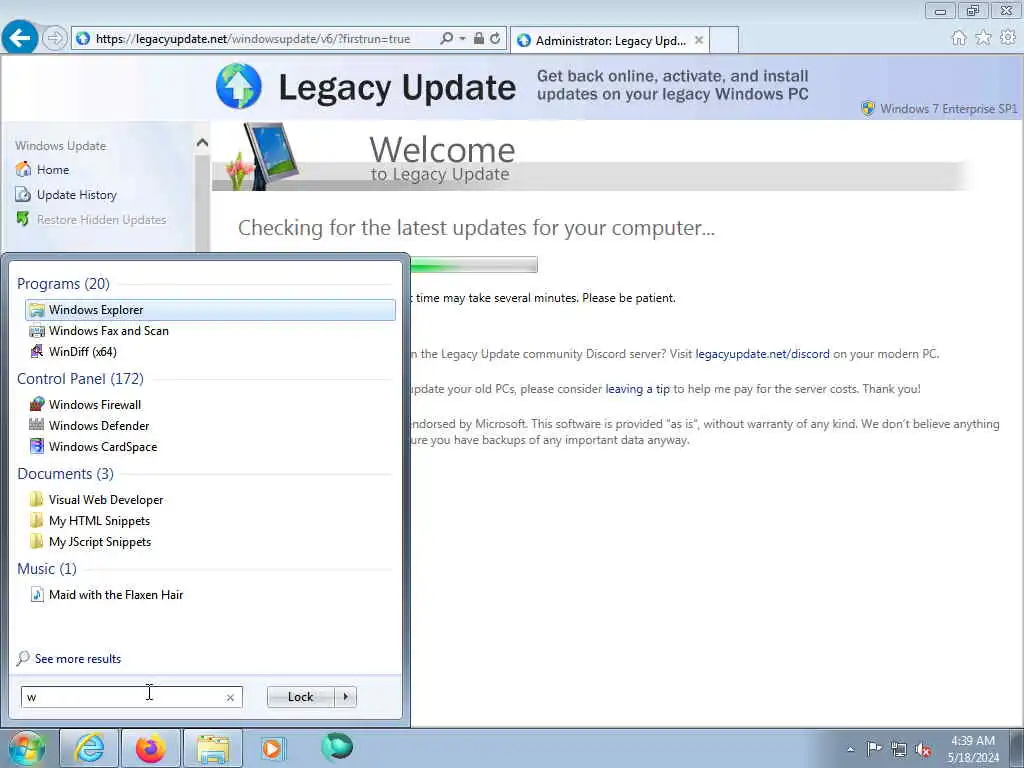Click the Lock button
This screenshot has width=1024, height=768.
(300, 697)
